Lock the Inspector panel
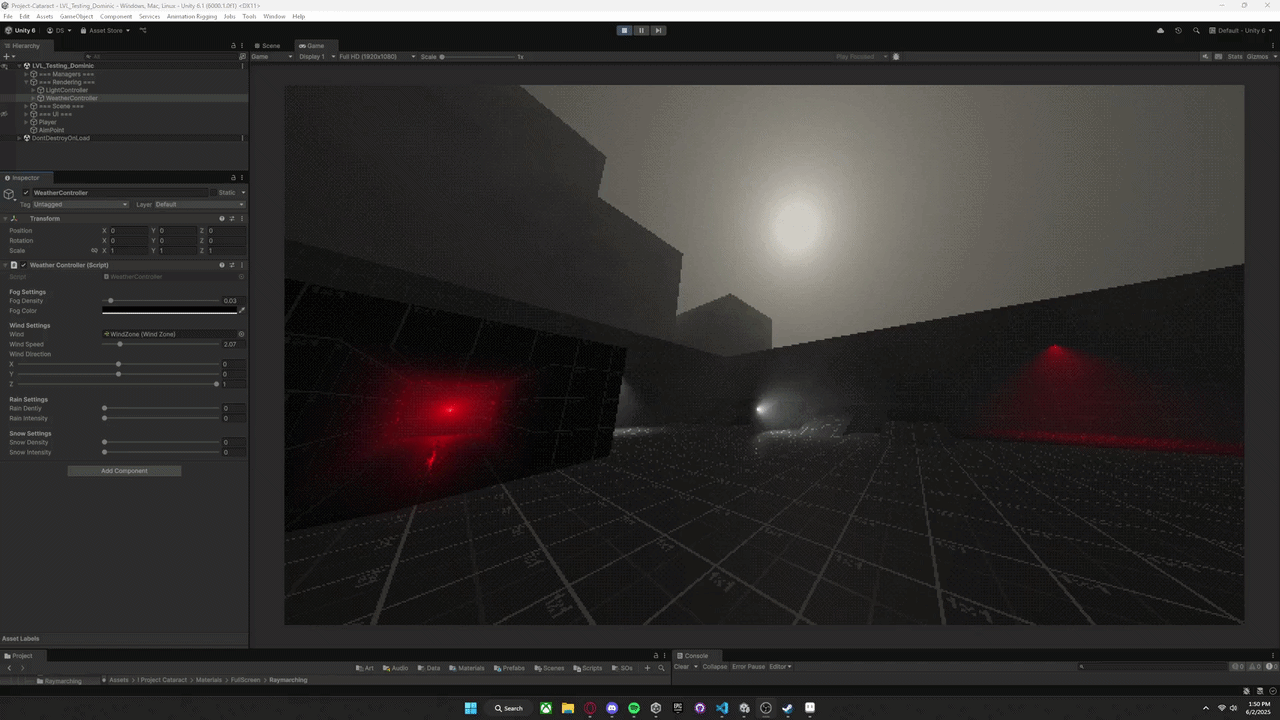The width and height of the screenshot is (1280, 720). tap(233, 178)
